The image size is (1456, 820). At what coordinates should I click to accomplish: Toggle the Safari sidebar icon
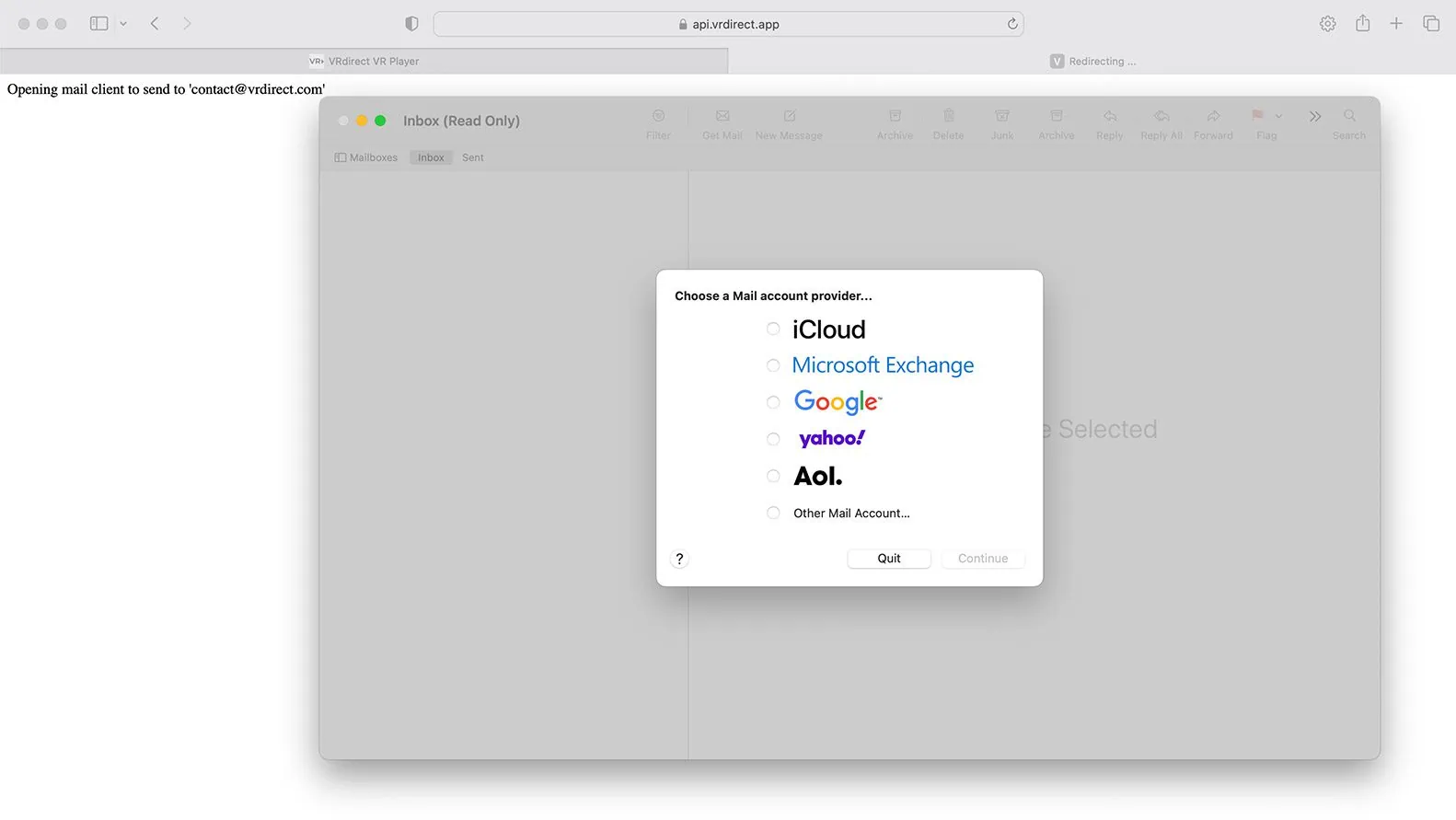98,24
